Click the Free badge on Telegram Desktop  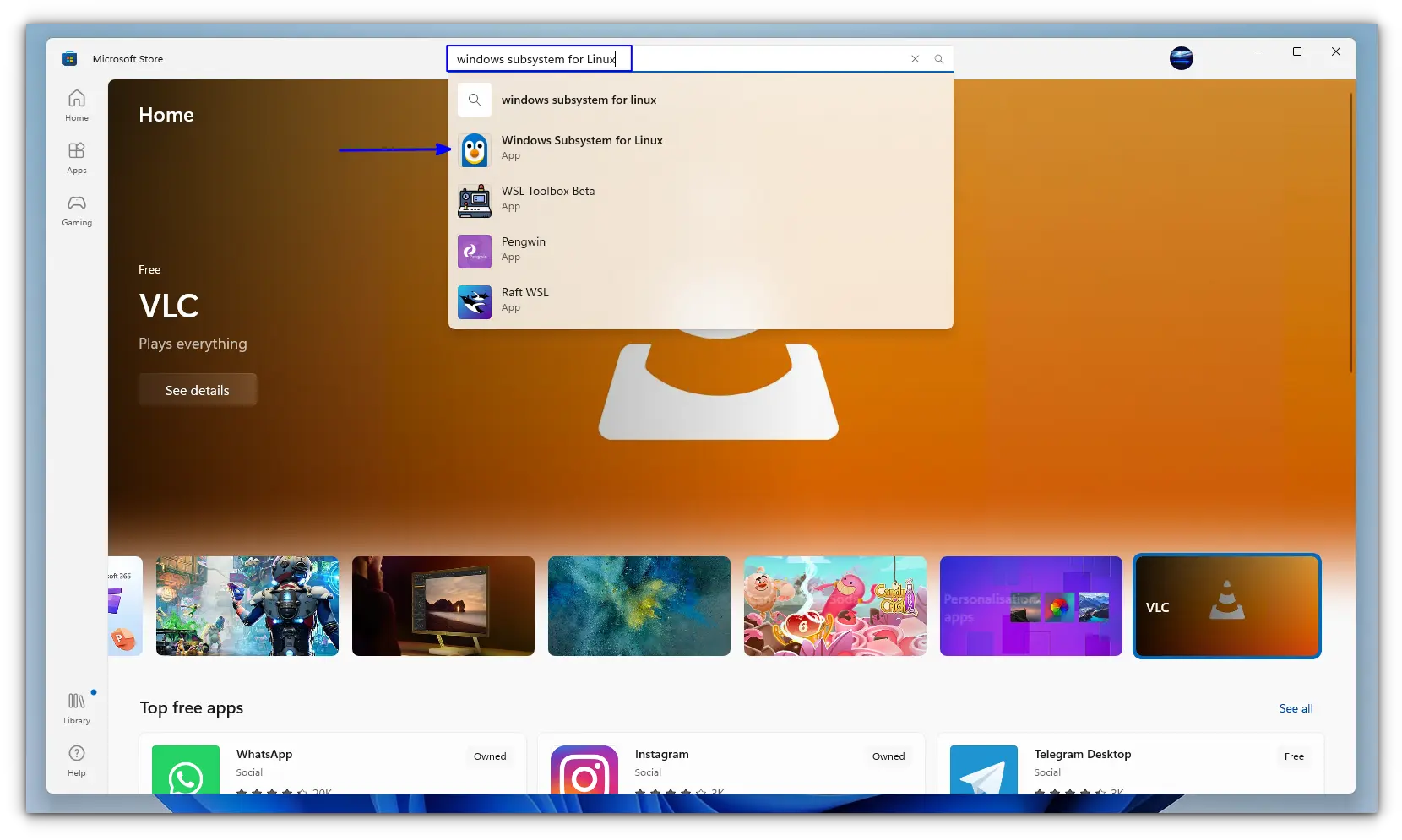pos(1294,756)
